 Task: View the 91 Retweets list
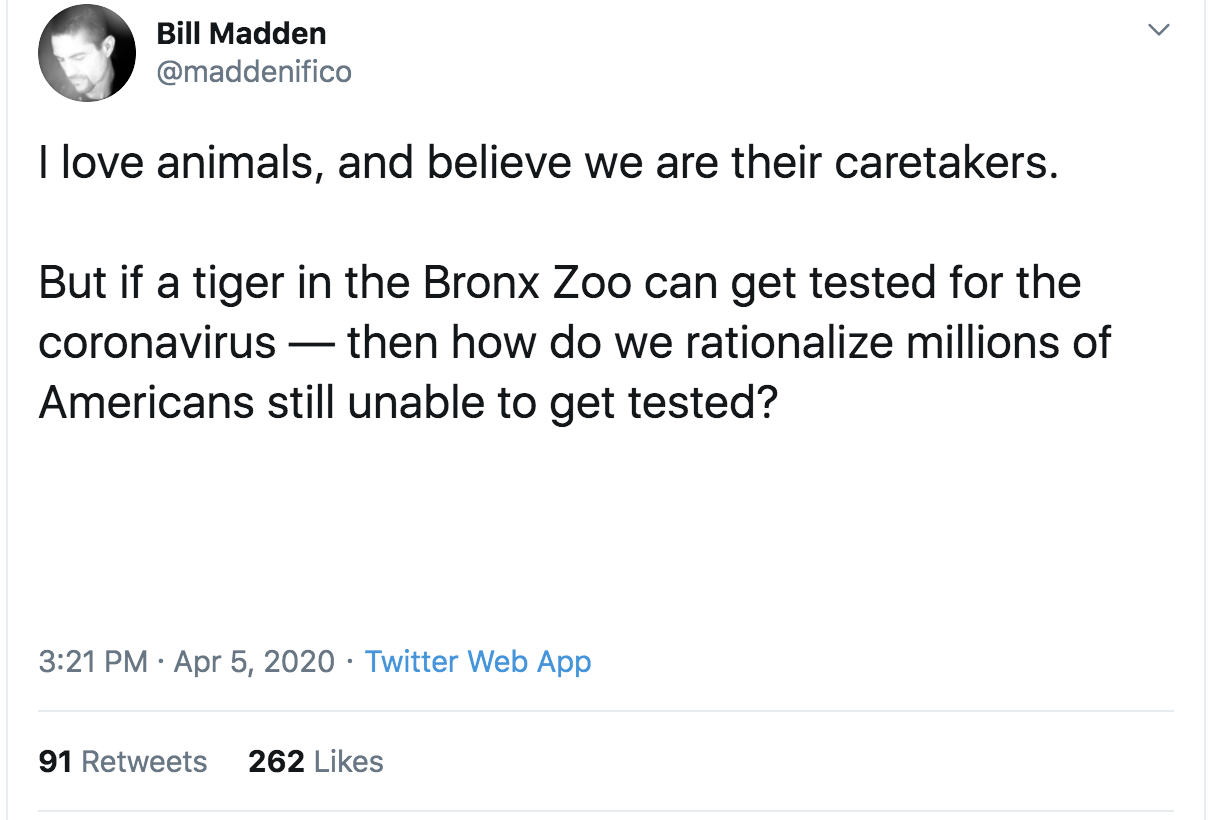pyautogui.click(x=123, y=761)
